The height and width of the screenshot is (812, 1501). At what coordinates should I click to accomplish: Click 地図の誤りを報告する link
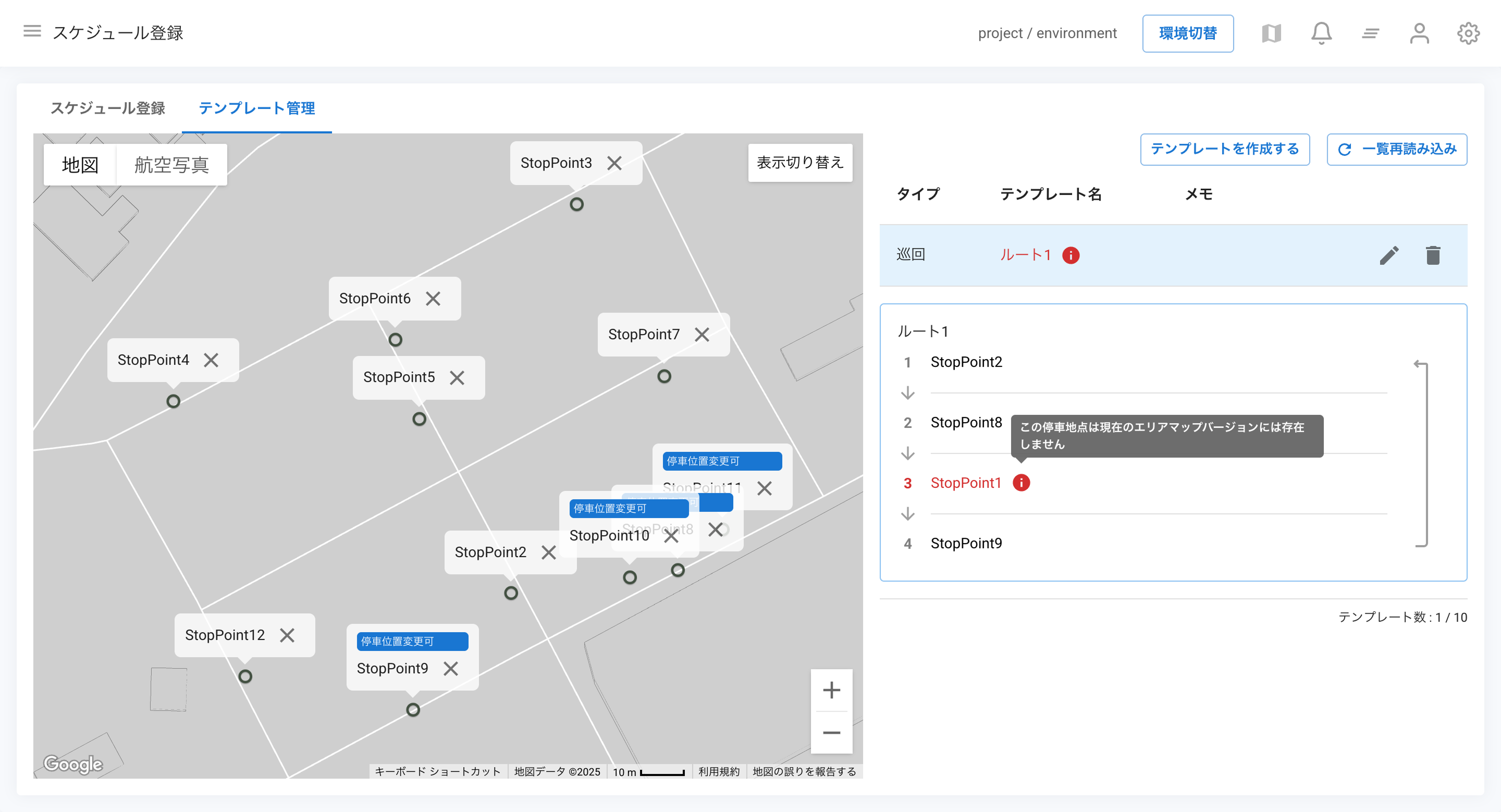point(804,771)
